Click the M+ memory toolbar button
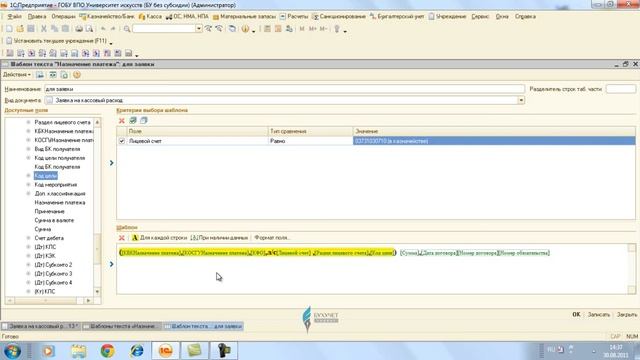 click(x=313, y=29)
